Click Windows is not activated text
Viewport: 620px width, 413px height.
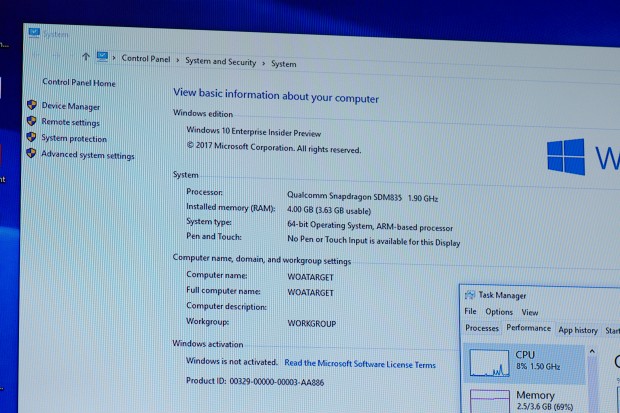[x=232, y=361]
